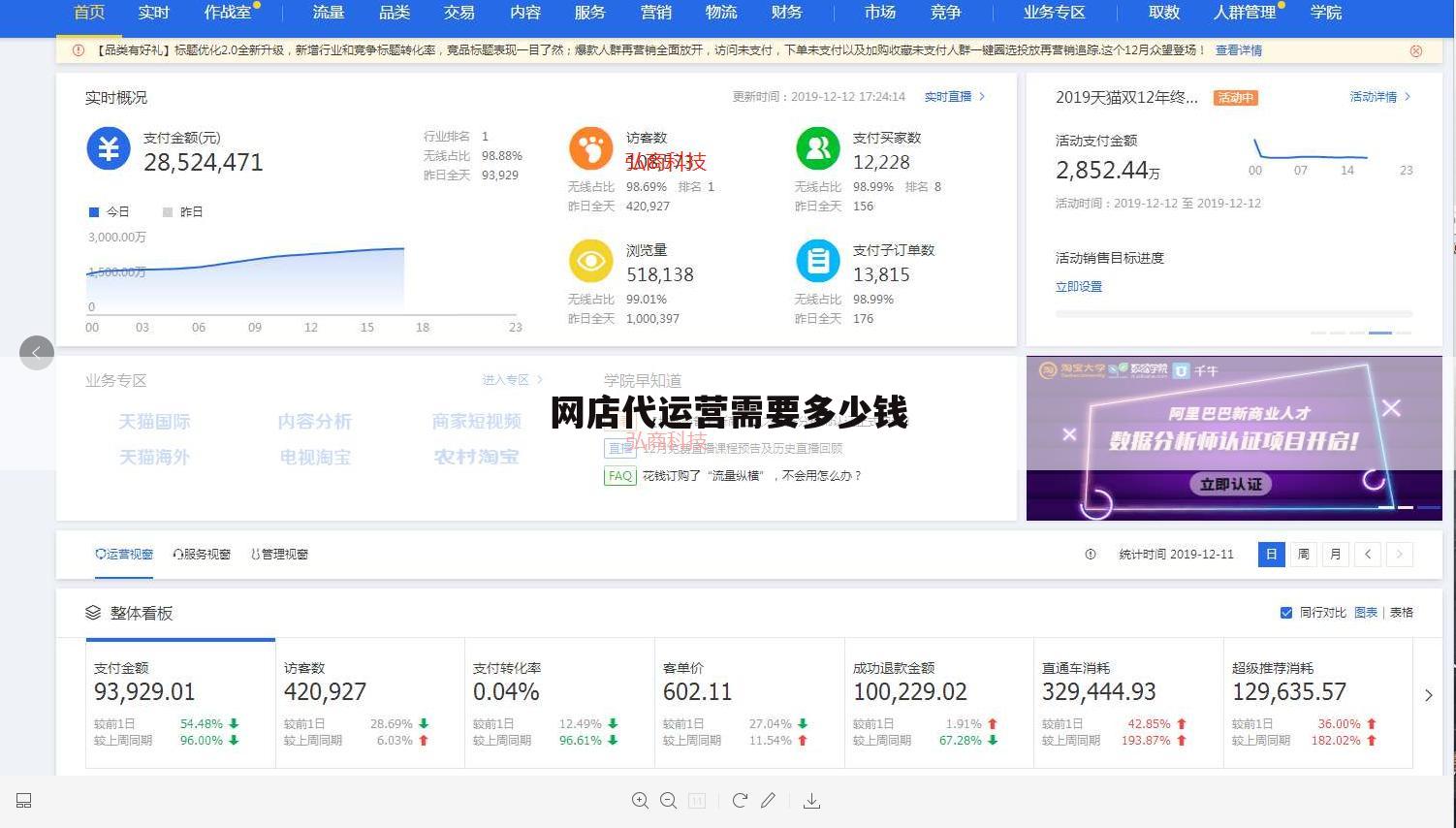This screenshot has height=828, width=1456.
Task: Select the 周 time granularity button
Action: click(x=1304, y=555)
